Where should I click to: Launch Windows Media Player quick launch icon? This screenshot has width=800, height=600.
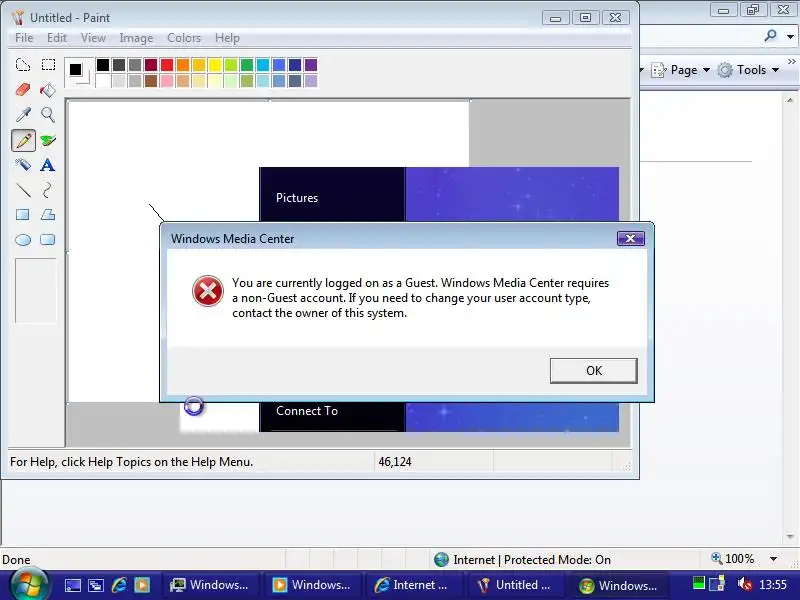click(142, 585)
